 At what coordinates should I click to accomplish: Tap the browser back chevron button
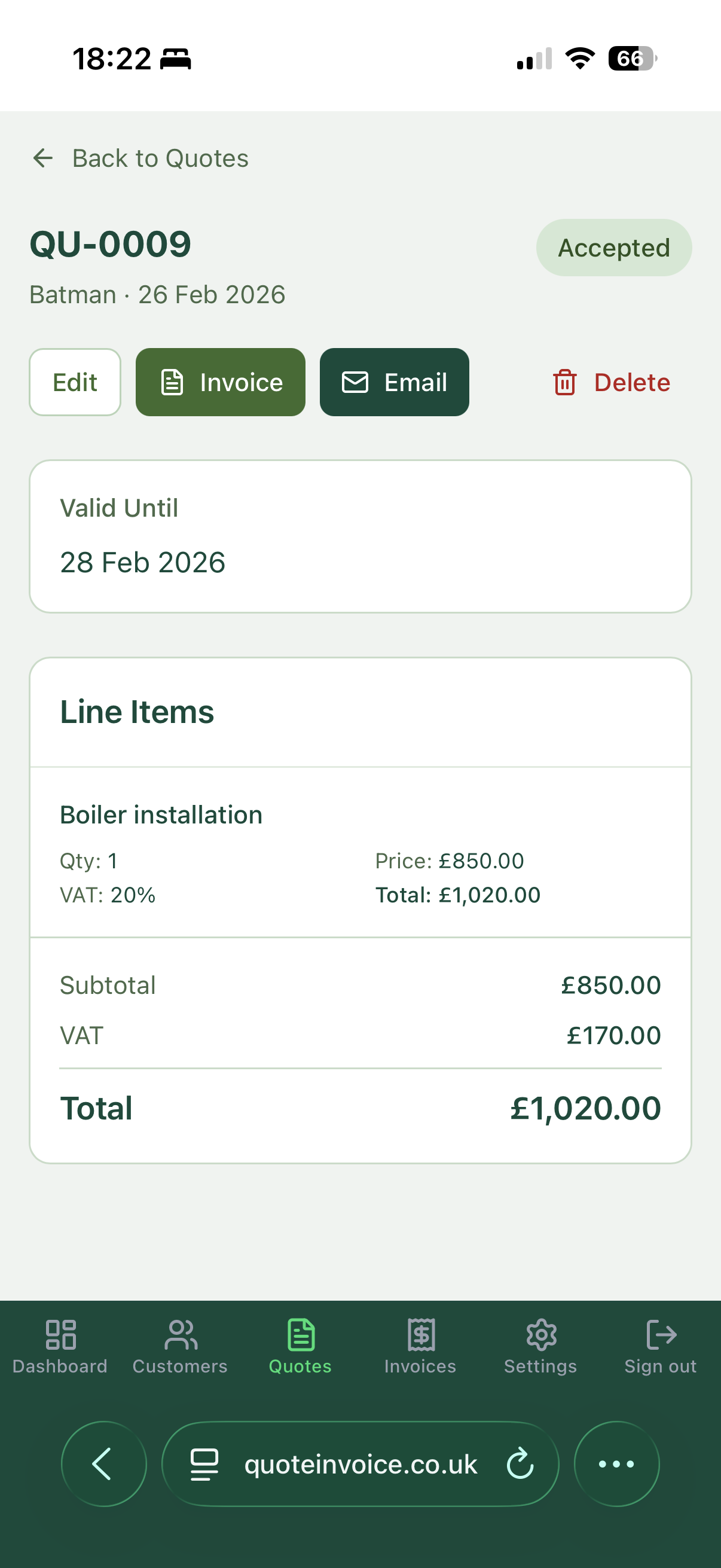pos(103,1464)
